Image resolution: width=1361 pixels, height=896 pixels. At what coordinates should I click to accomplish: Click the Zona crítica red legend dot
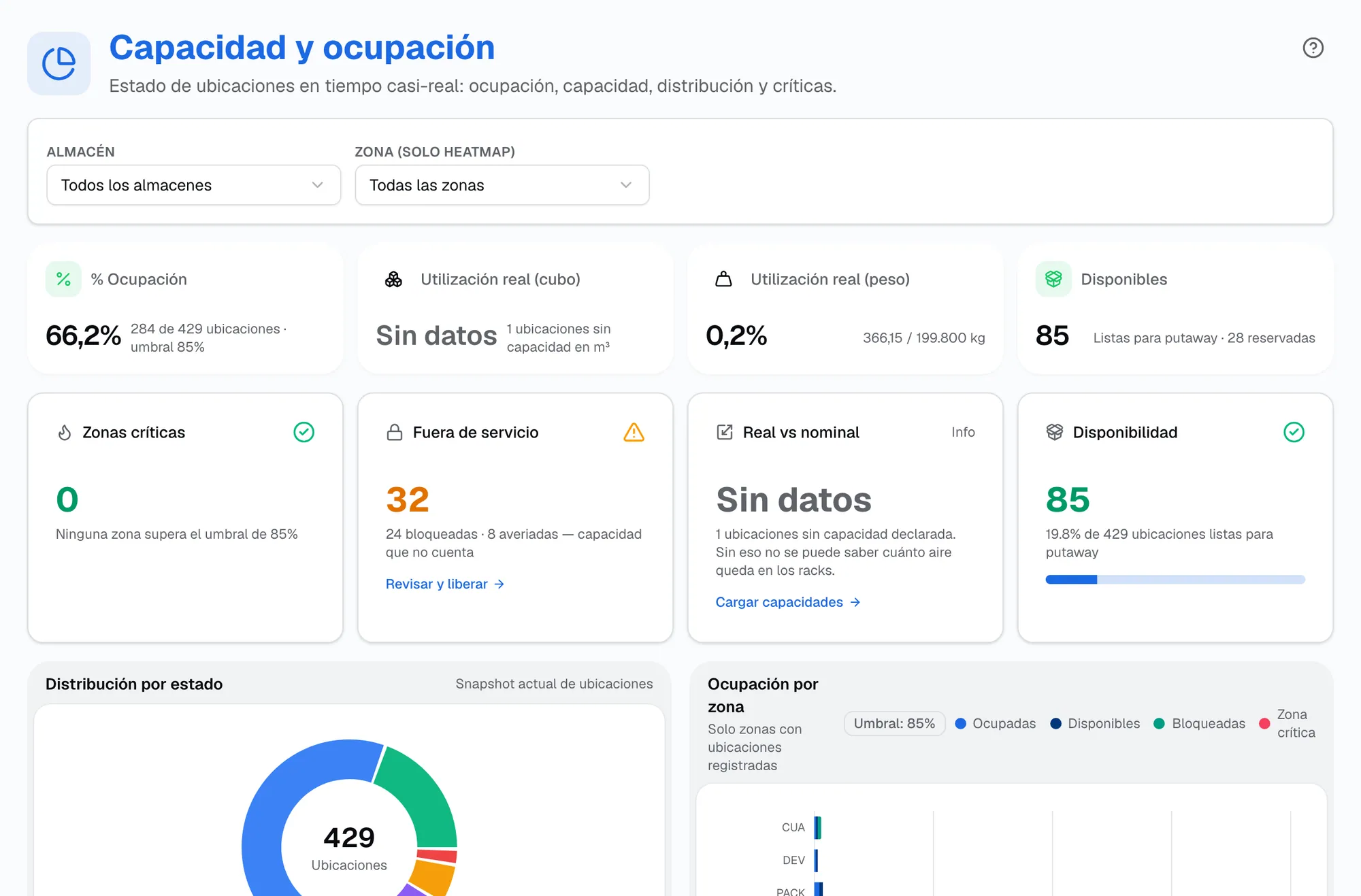pyautogui.click(x=1264, y=724)
